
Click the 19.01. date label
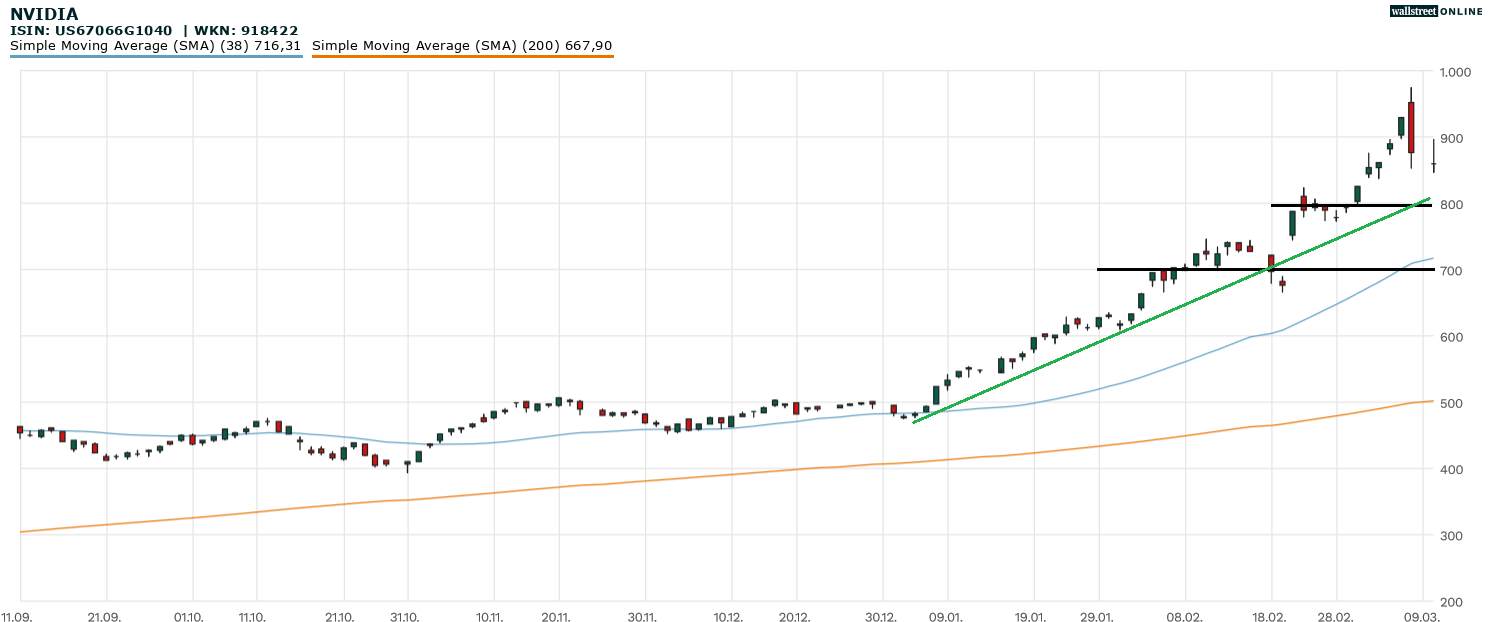[1031, 617]
